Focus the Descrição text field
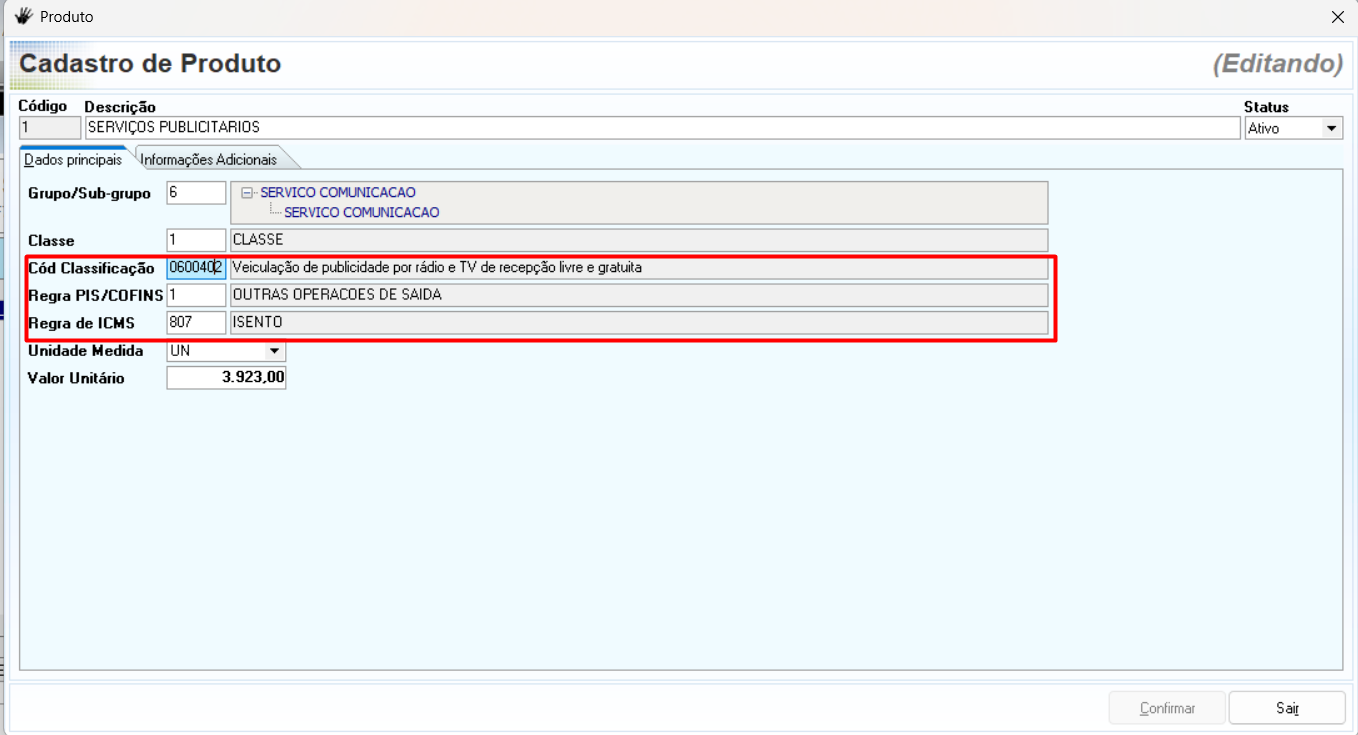 pos(660,128)
